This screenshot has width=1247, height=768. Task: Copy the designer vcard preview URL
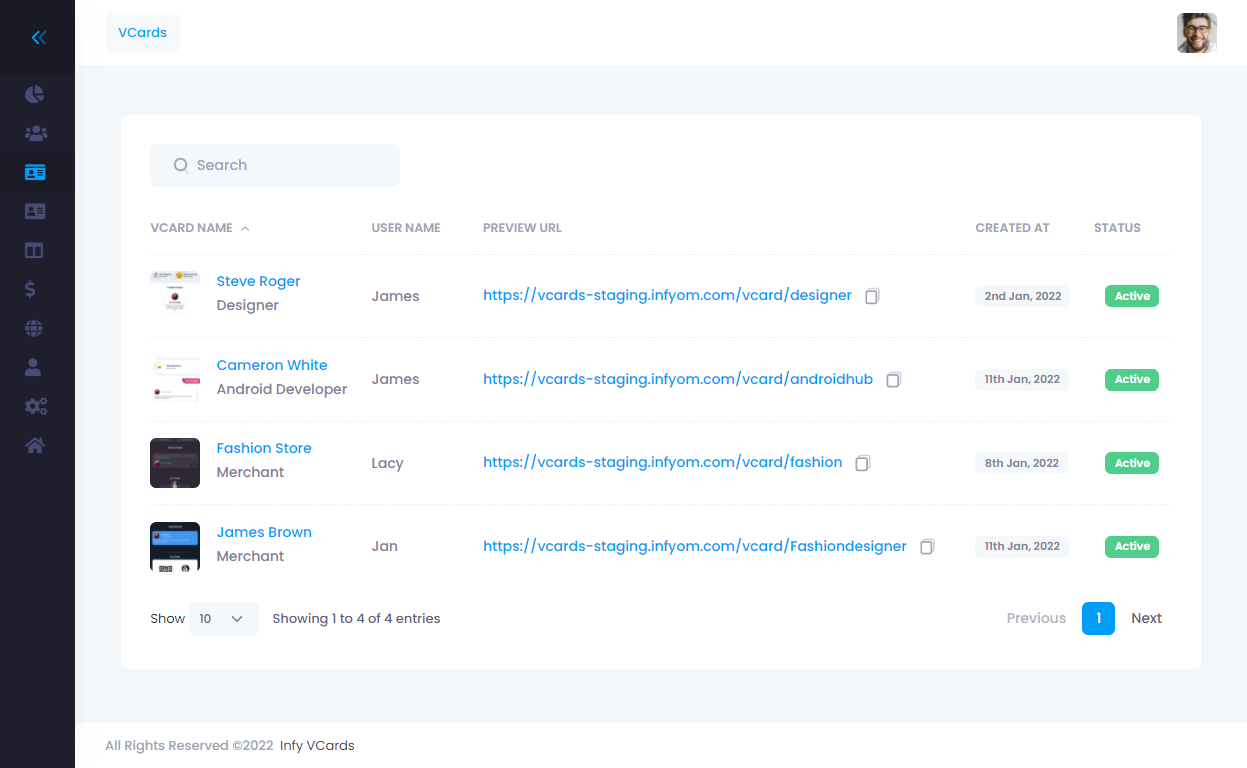point(872,296)
